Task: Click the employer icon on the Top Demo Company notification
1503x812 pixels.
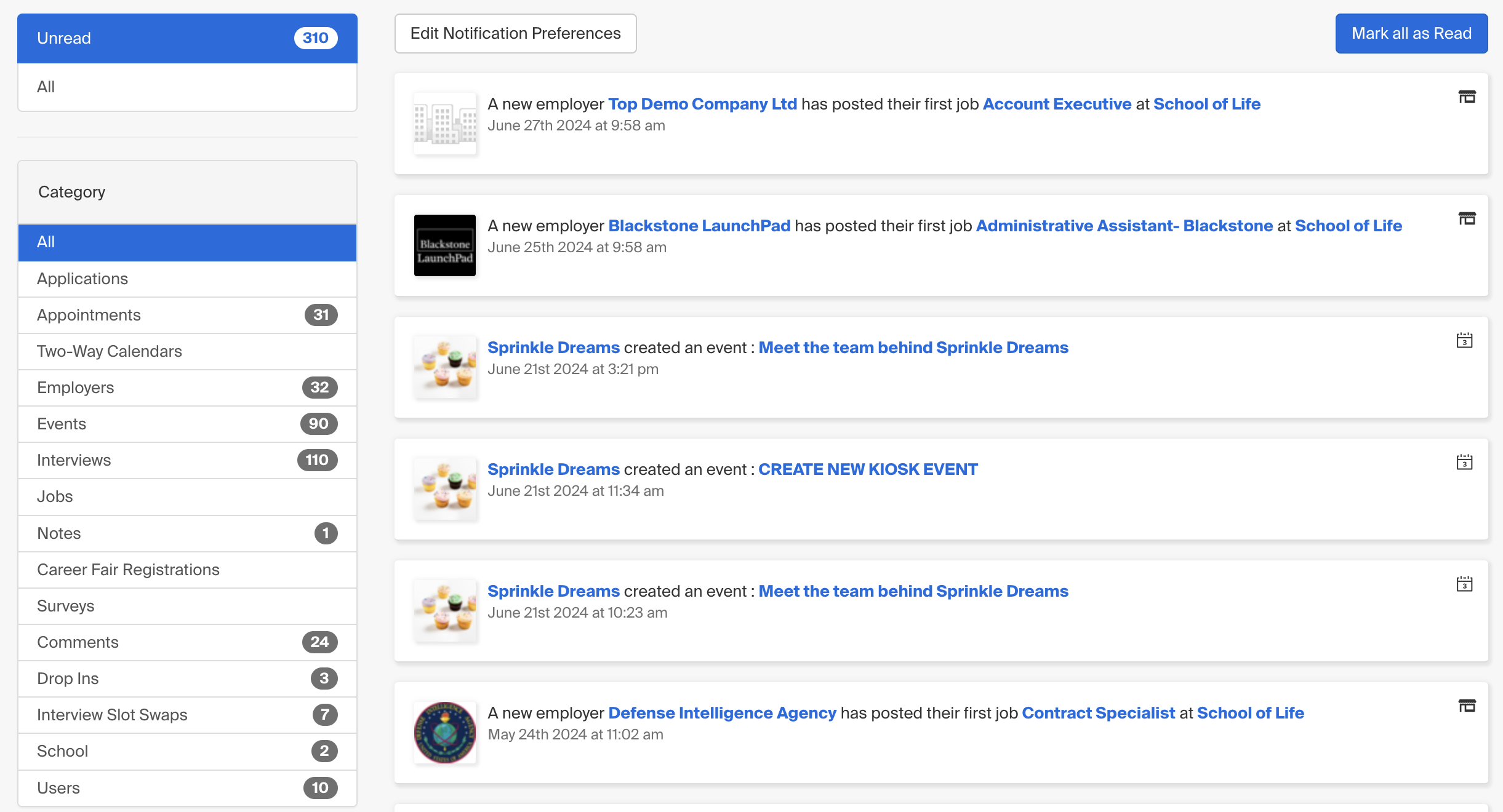Action: (x=1467, y=97)
